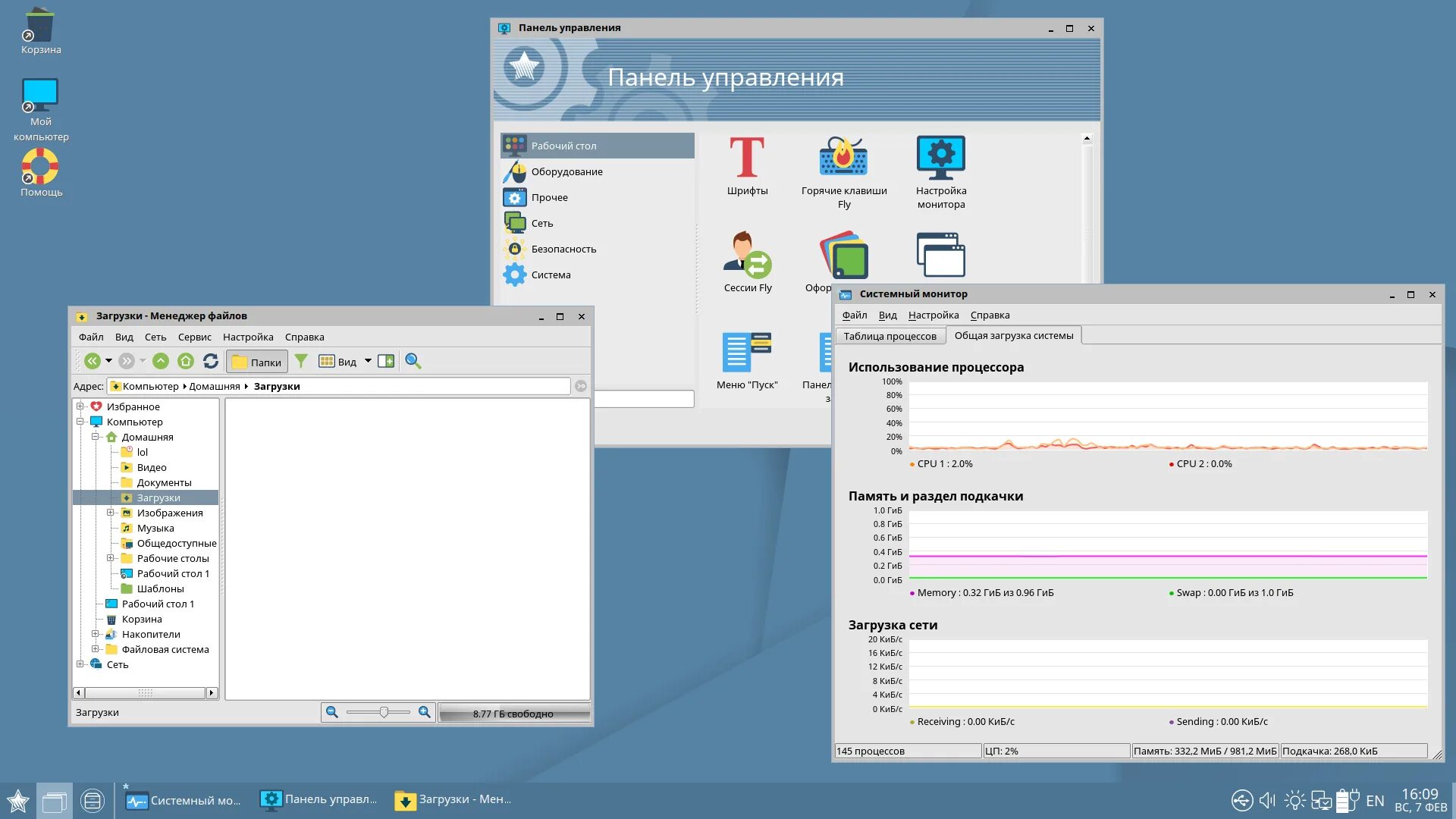Image resolution: width=1456 pixels, height=819 pixels.
Task: Select Безопасность category in control panel
Action: coord(563,249)
